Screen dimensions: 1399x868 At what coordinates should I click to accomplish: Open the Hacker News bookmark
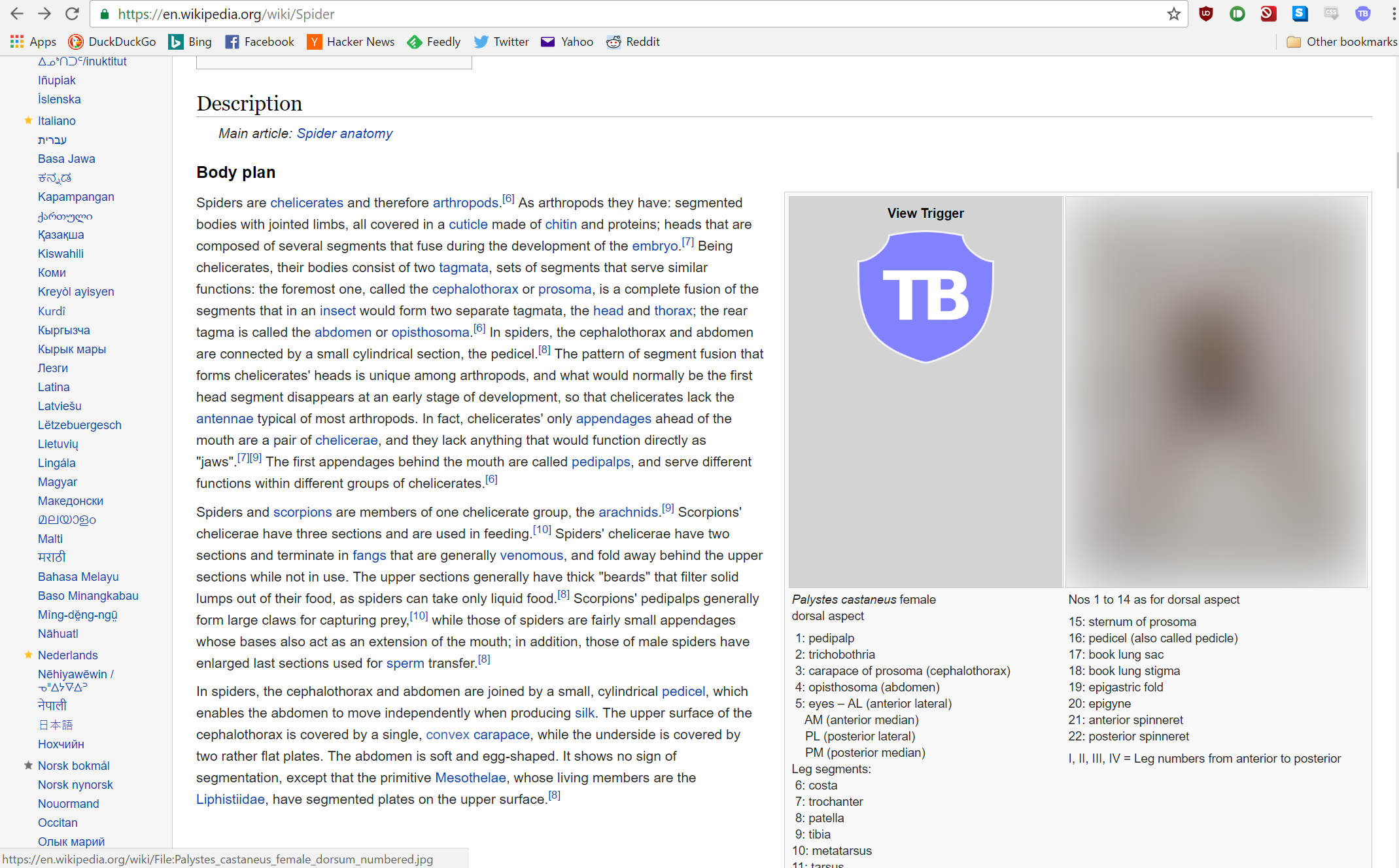[351, 42]
